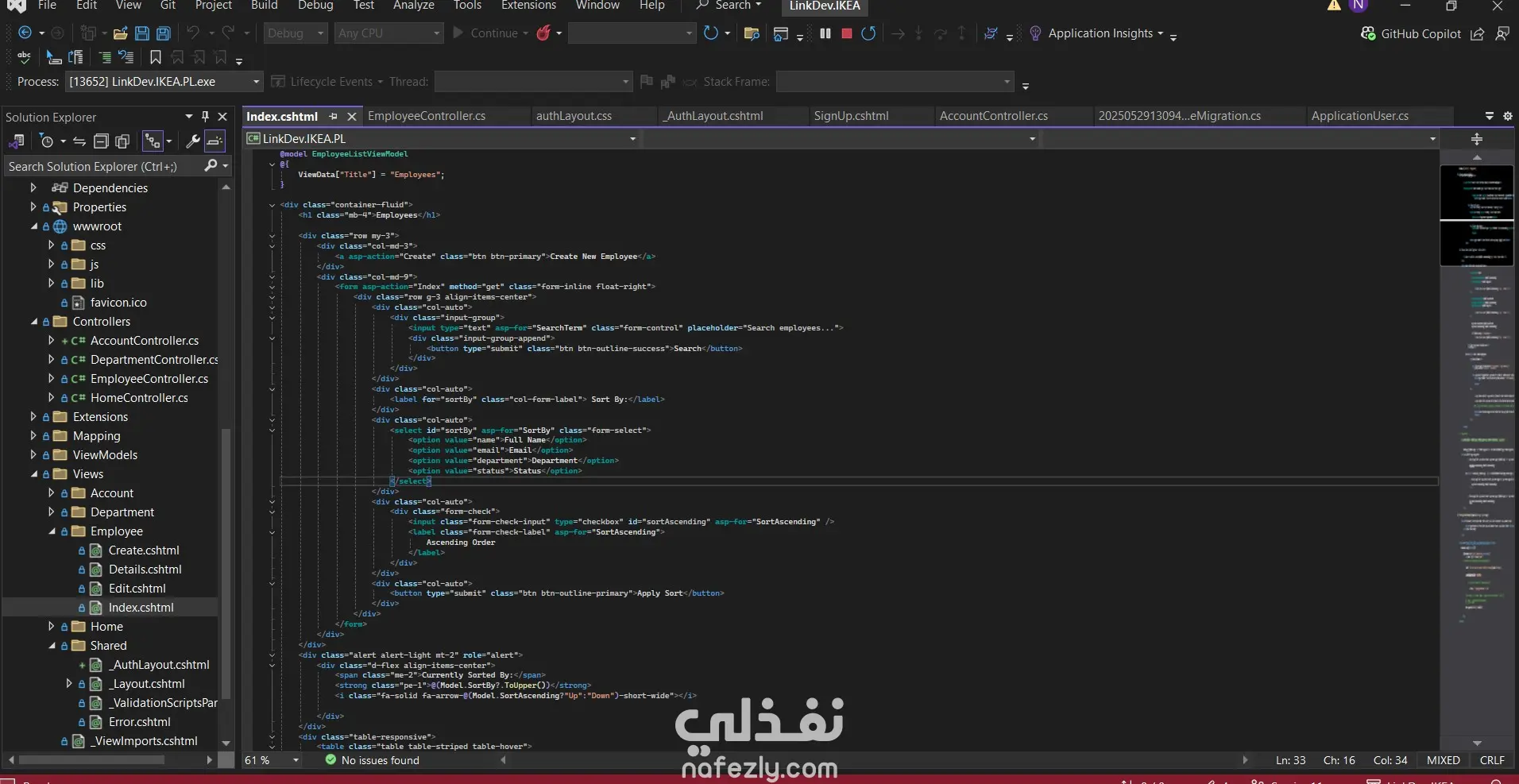Pause debugging with the Break All icon

[x=825, y=33]
